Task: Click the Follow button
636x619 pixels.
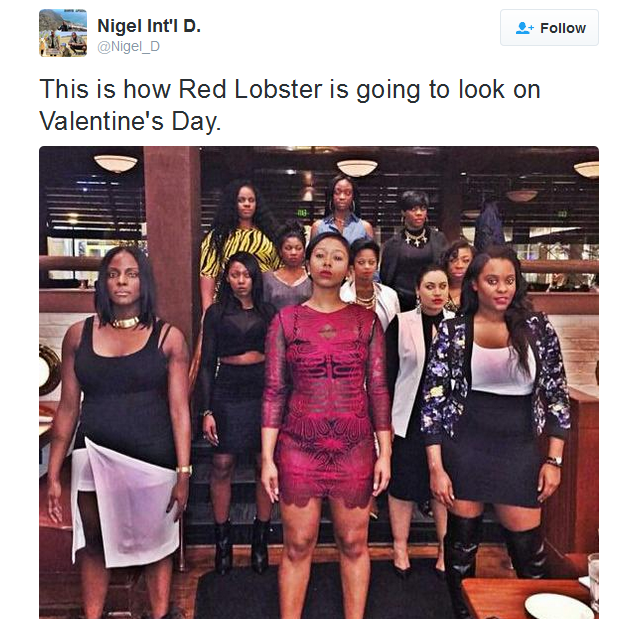Action: (x=549, y=28)
